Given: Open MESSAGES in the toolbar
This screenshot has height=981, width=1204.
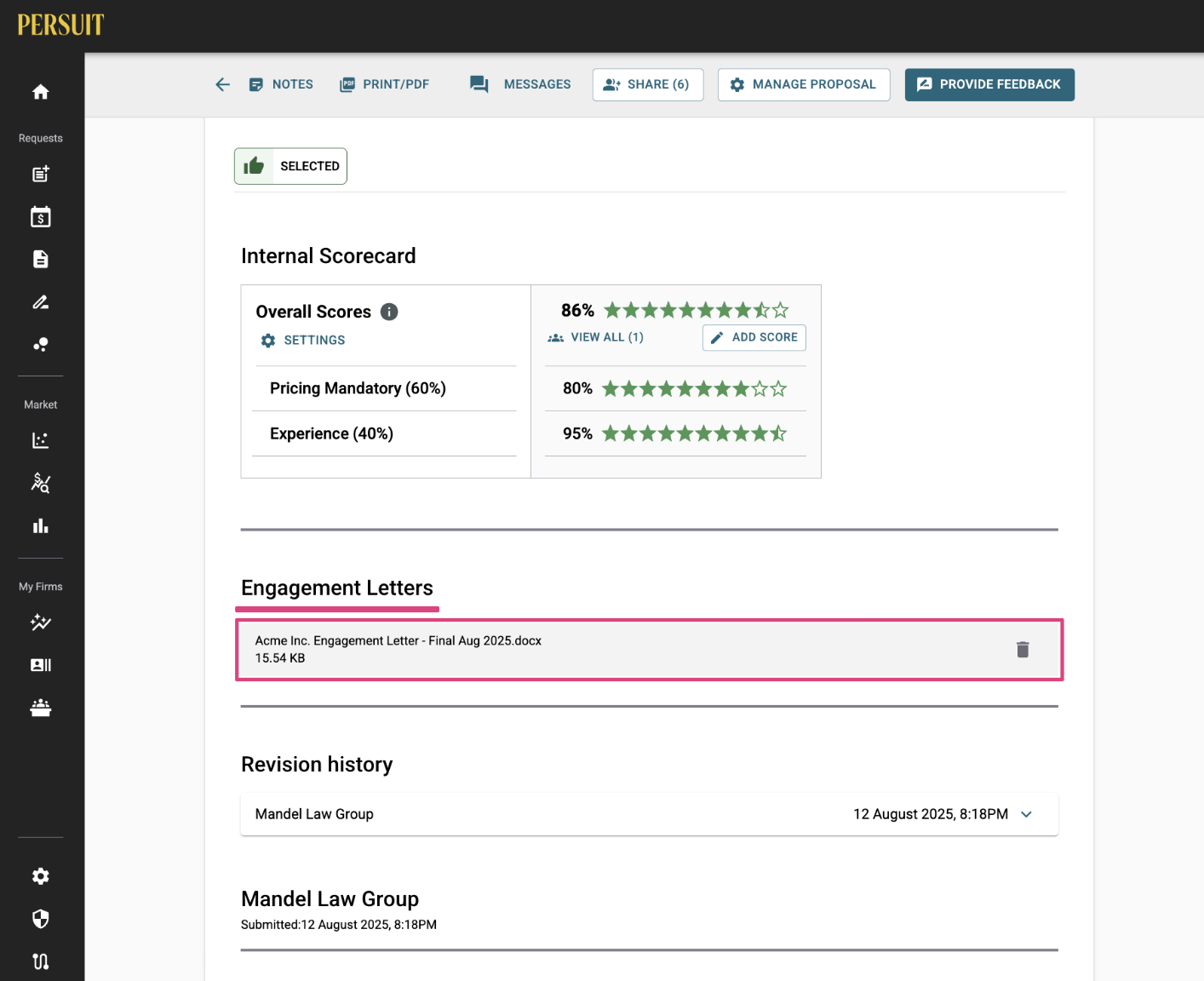Looking at the screenshot, I should click(520, 84).
